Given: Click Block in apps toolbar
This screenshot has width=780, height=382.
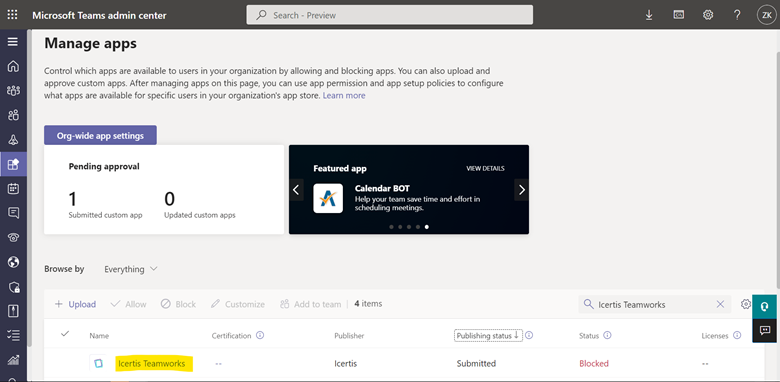Looking at the screenshot, I should pyautogui.click(x=178, y=304).
